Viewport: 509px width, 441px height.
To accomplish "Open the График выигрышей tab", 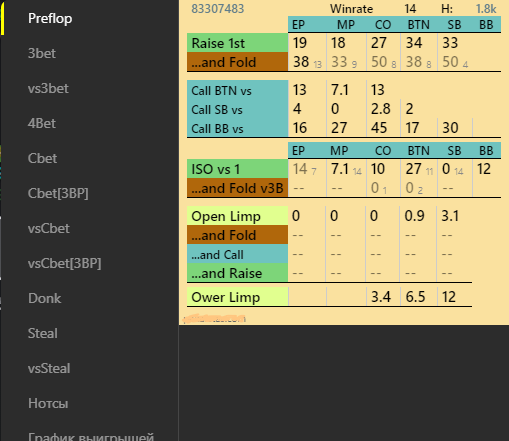I will (x=91, y=436).
